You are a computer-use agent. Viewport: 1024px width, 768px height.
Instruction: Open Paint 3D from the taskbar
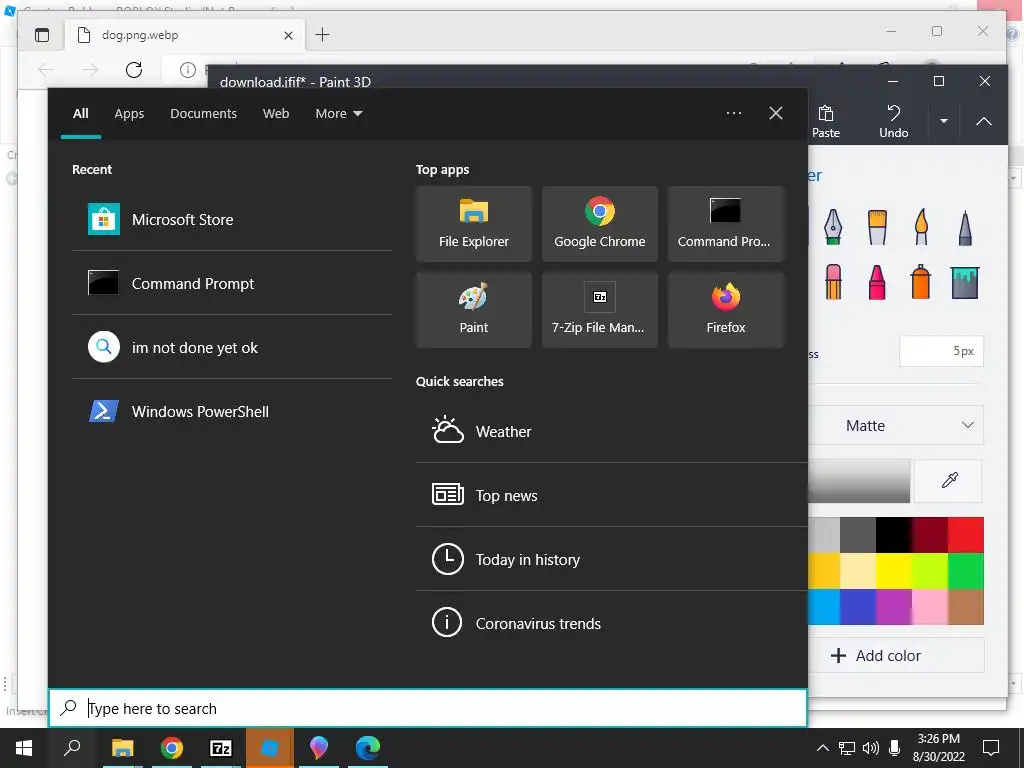coord(319,748)
